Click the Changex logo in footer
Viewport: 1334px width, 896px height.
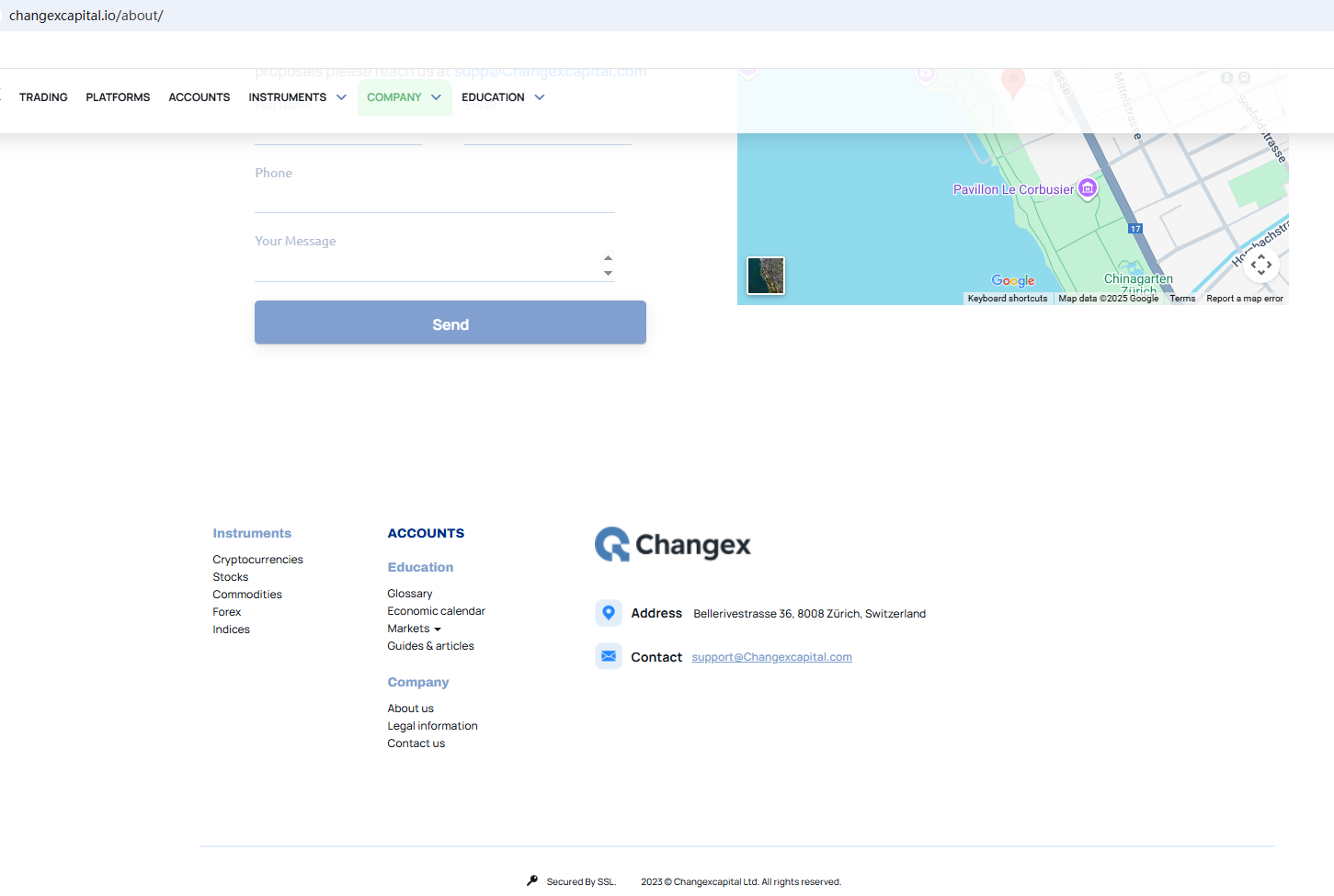tap(672, 545)
